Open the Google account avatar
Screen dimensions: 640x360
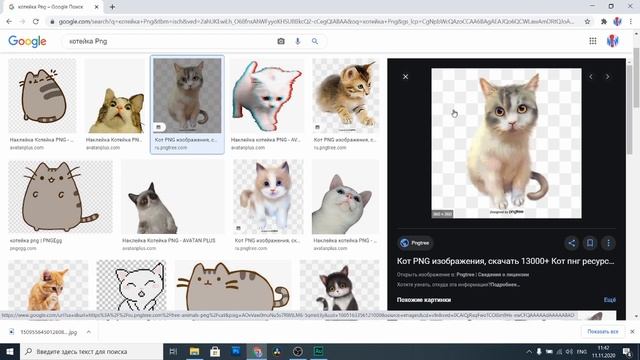[612, 41]
